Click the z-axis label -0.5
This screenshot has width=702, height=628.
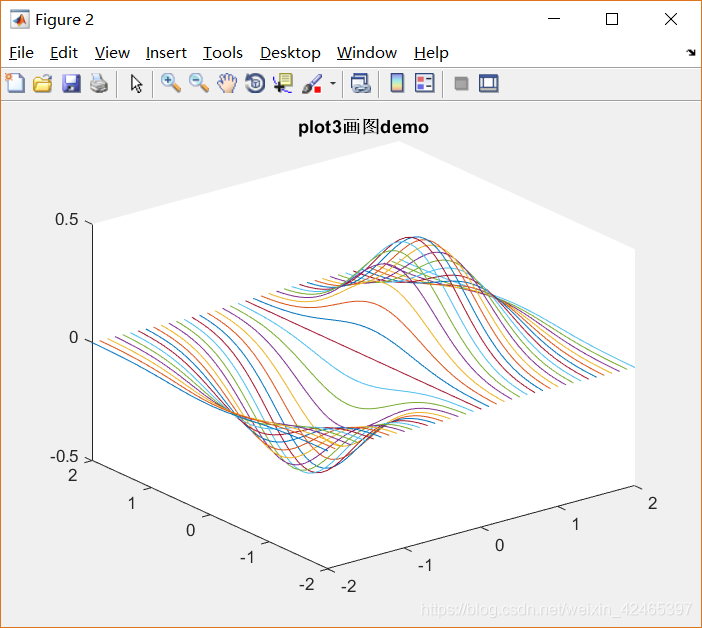point(64,457)
